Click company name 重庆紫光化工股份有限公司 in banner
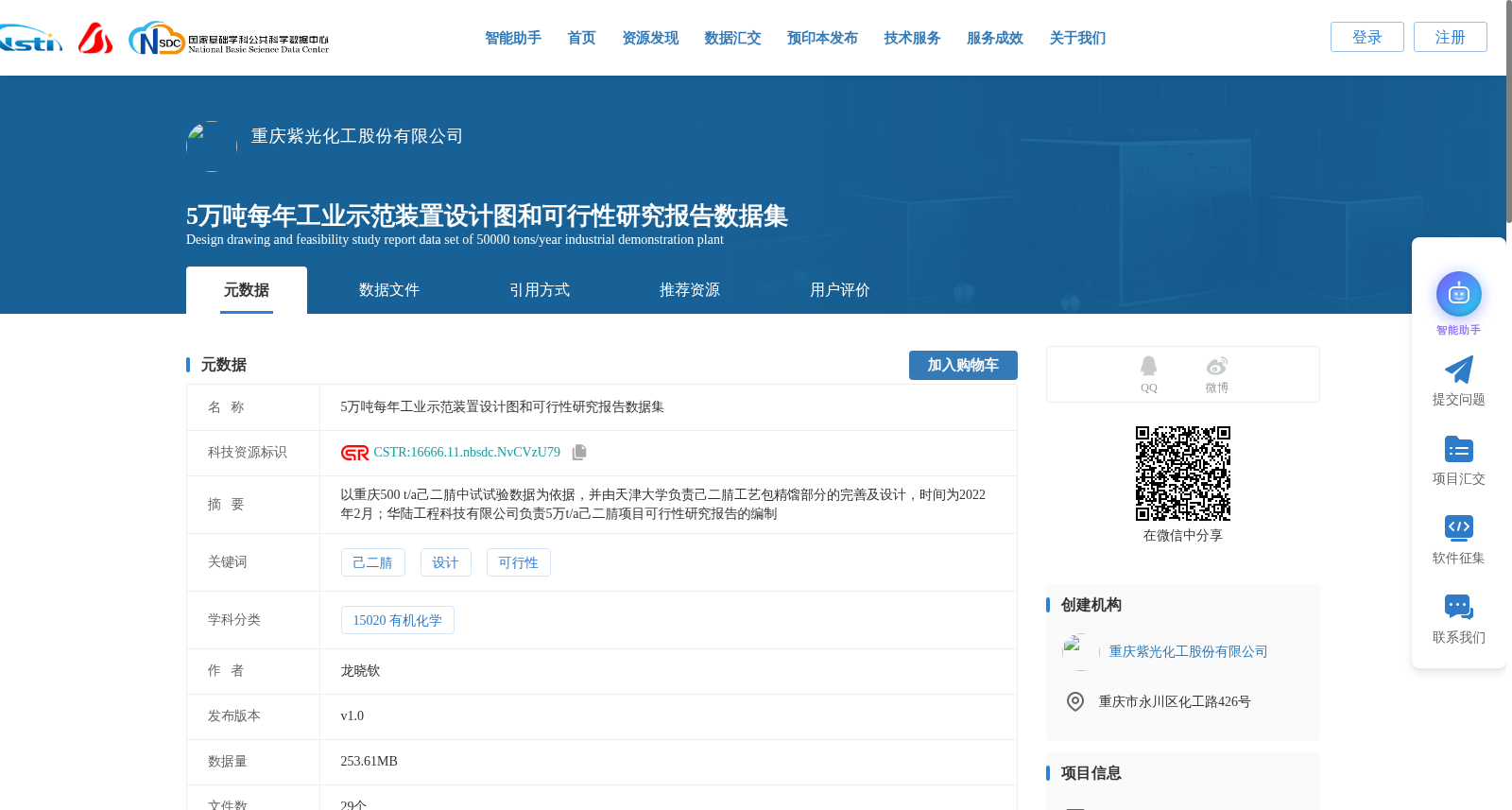Viewport: 1512px width, 810px height. click(x=357, y=136)
